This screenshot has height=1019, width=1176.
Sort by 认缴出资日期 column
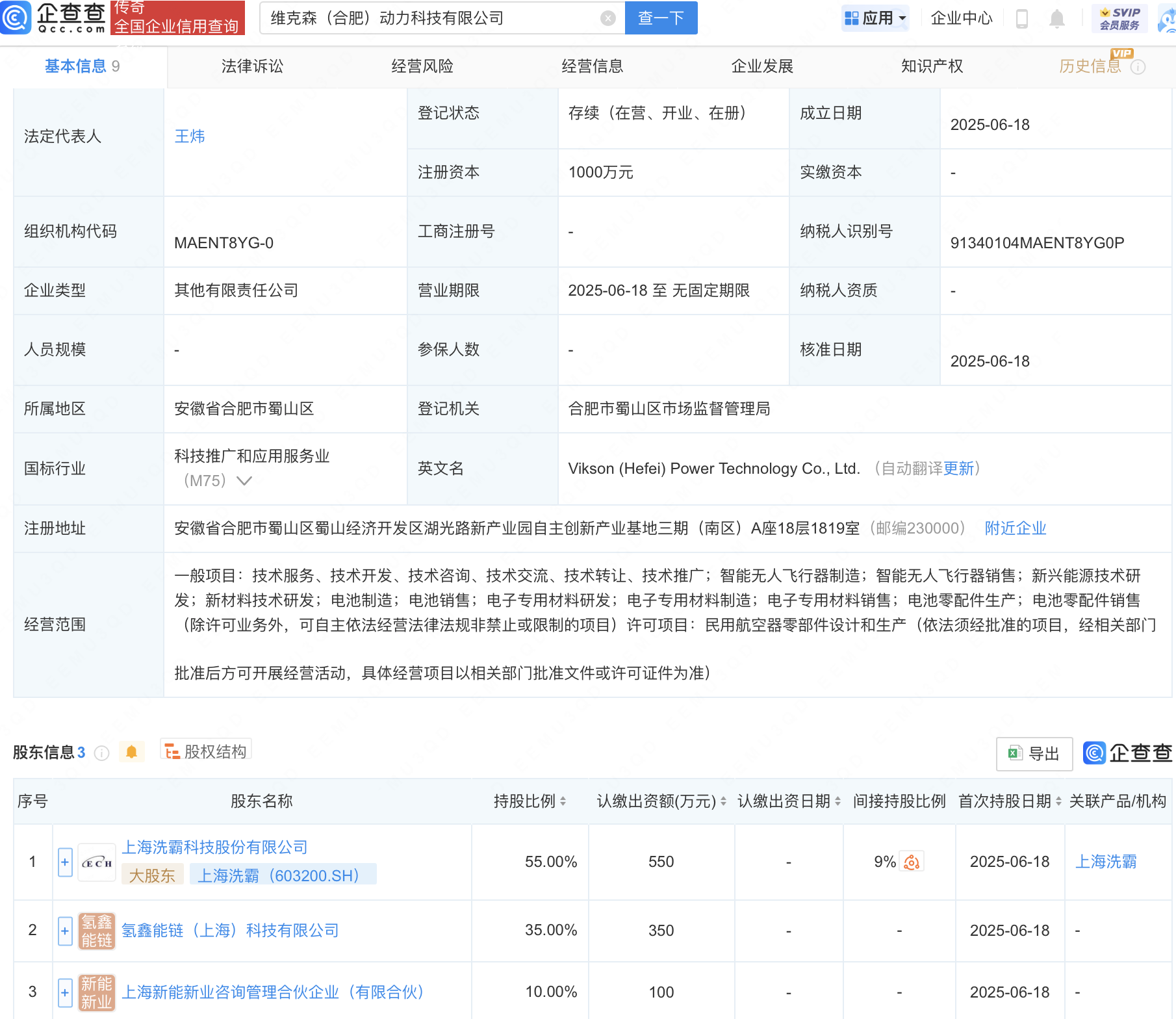[x=837, y=801]
